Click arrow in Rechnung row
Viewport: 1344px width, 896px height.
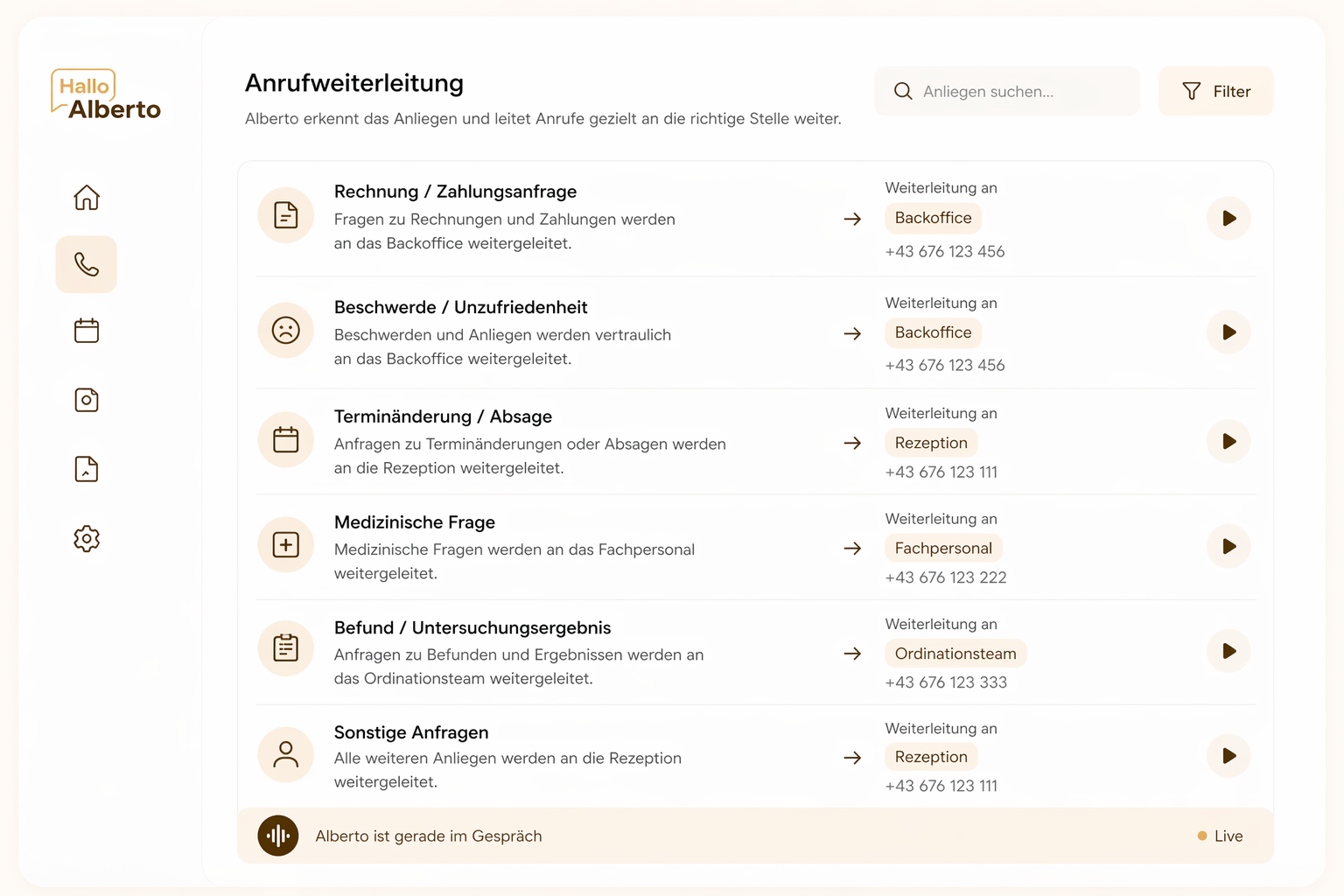coord(852,219)
